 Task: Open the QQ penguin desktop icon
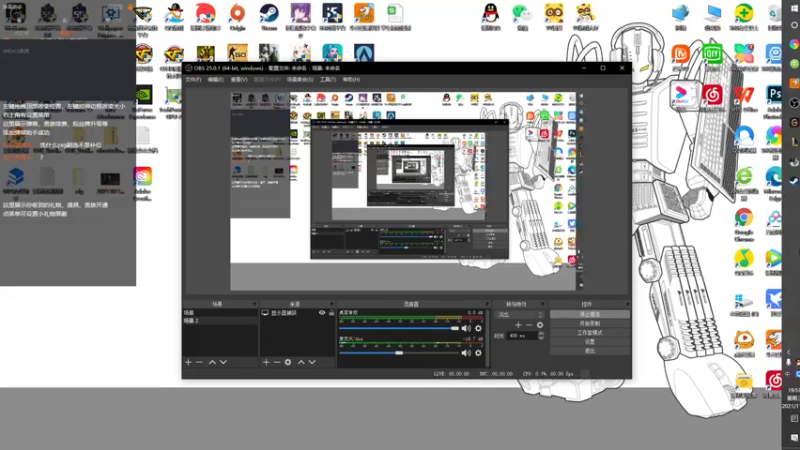pyautogui.click(x=490, y=16)
